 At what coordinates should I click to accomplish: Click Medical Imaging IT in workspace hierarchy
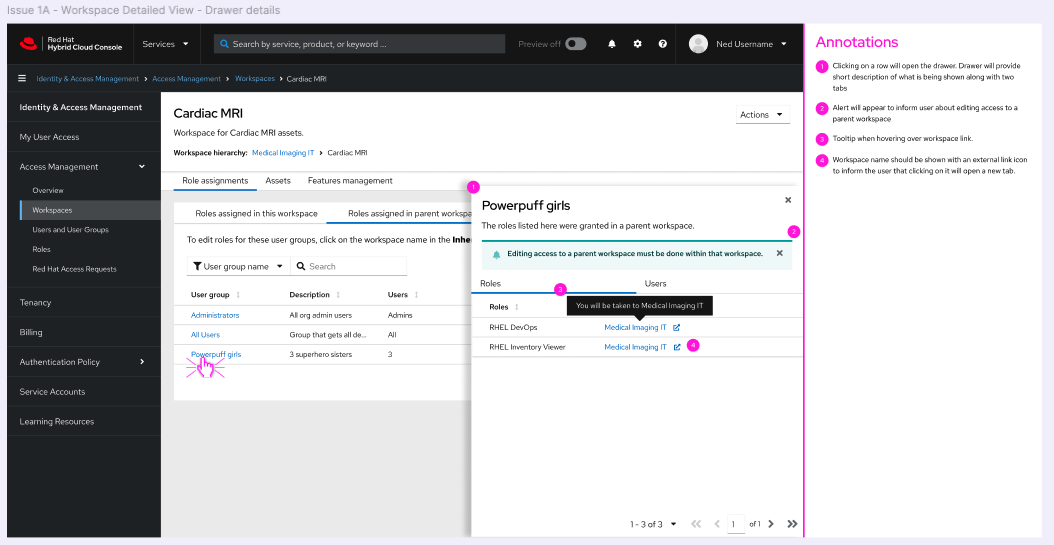pos(282,153)
